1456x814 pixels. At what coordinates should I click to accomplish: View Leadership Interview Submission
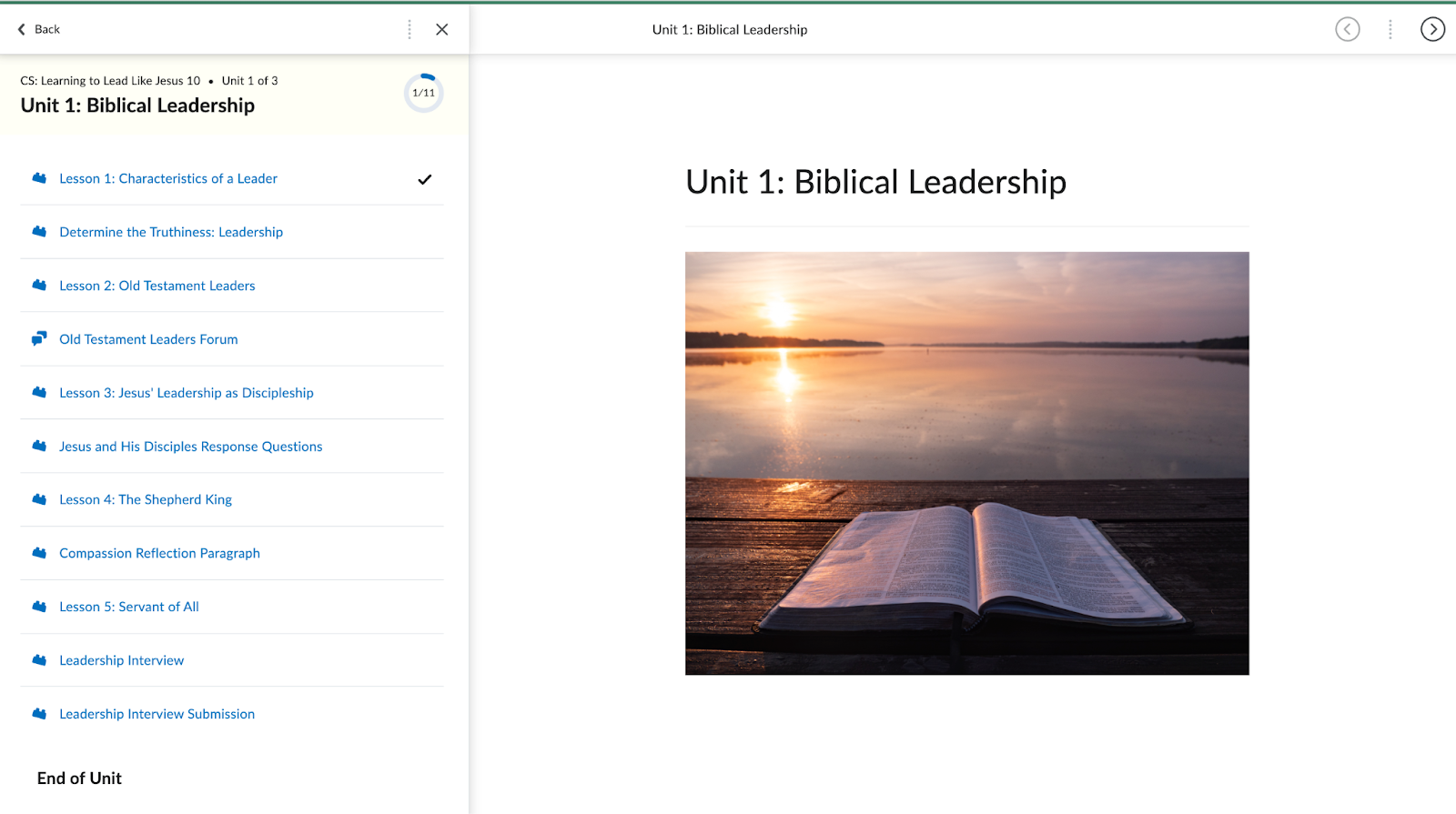pos(157,715)
